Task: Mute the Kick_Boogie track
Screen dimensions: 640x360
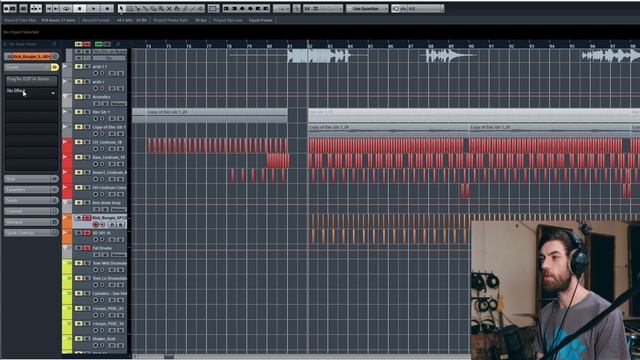Action: [78, 218]
